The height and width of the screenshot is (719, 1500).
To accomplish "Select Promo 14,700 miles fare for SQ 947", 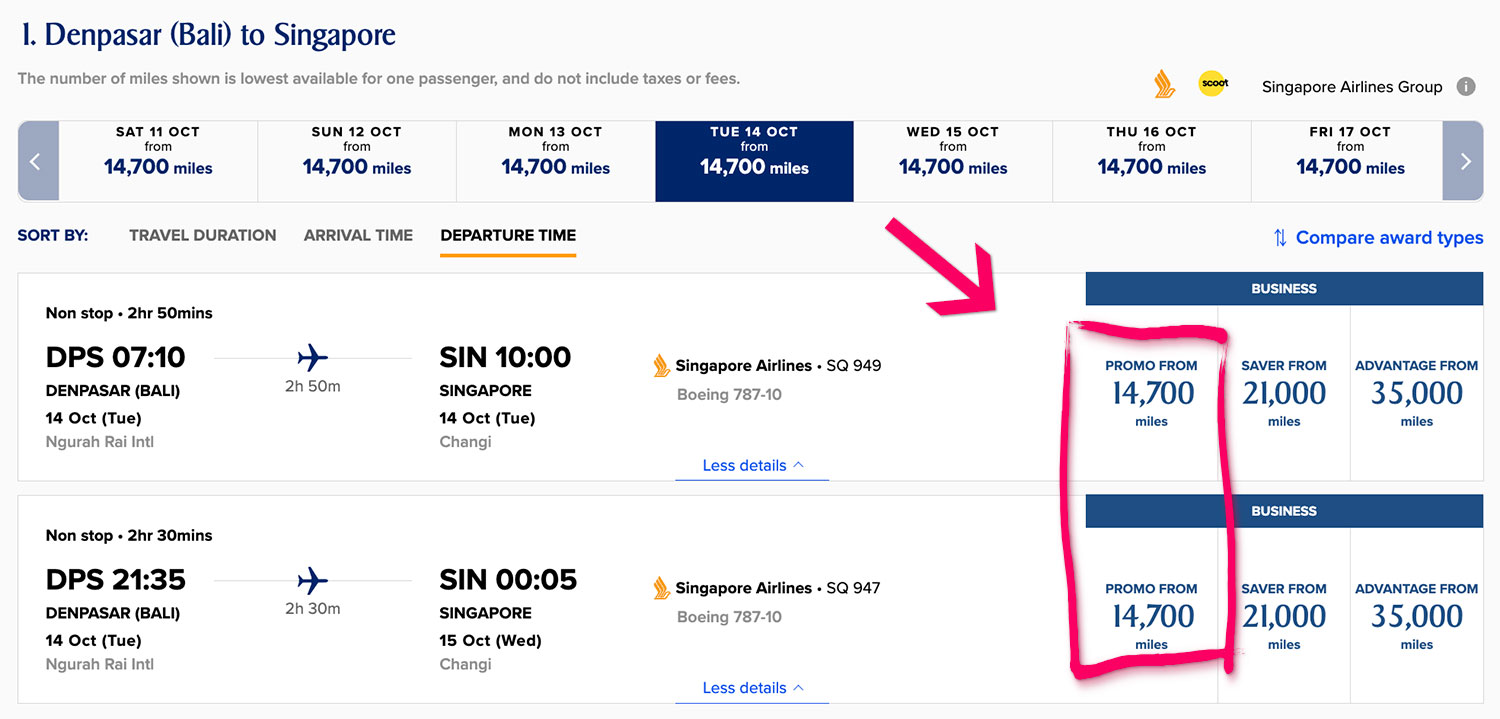I will (1151, 616).
